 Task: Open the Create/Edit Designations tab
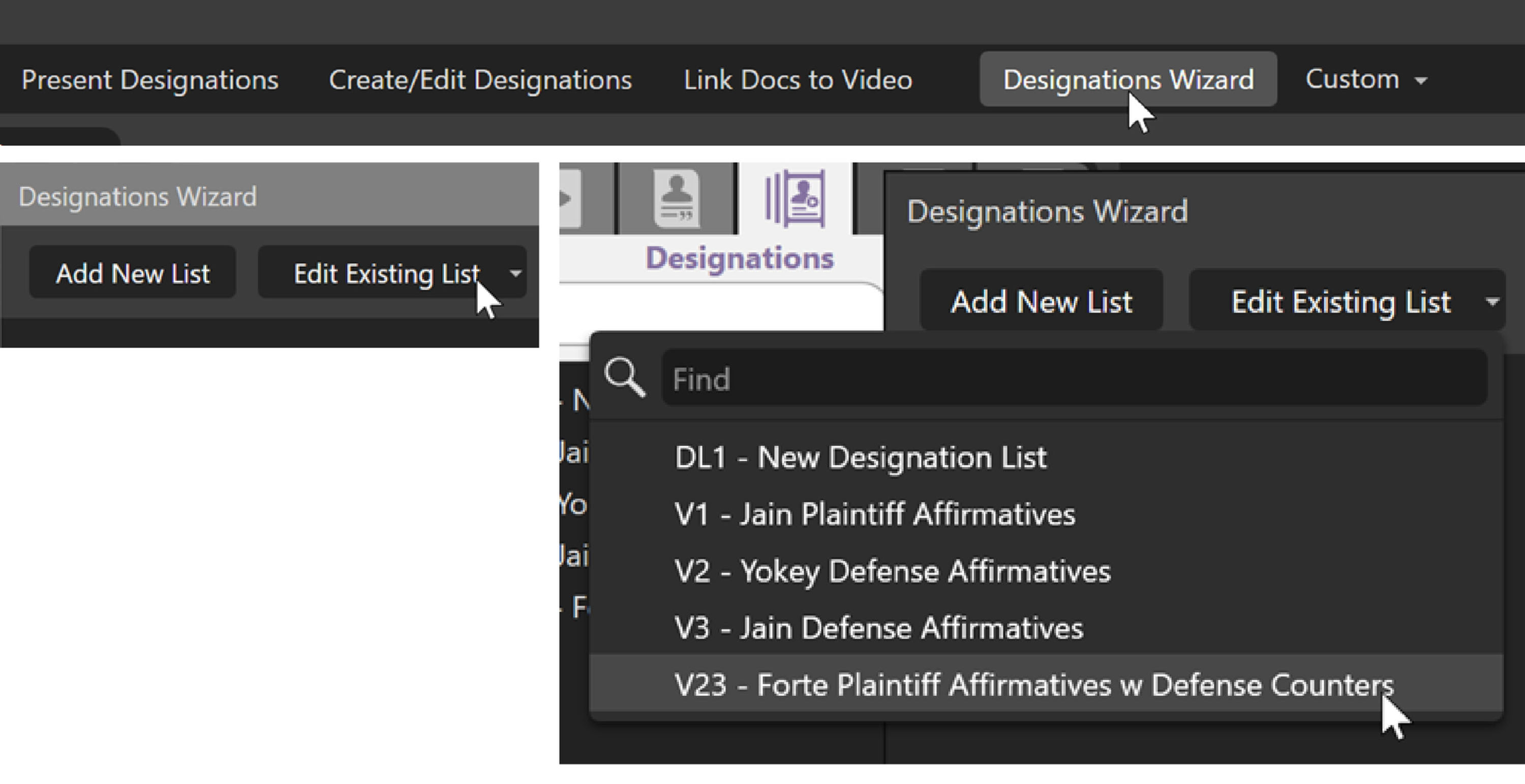[480, 79]
